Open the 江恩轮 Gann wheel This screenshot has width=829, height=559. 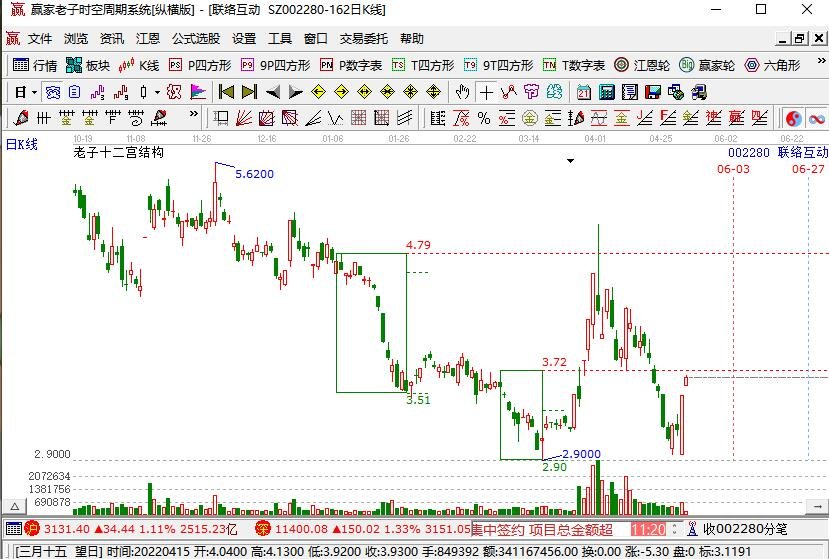[x=642, y=65]
